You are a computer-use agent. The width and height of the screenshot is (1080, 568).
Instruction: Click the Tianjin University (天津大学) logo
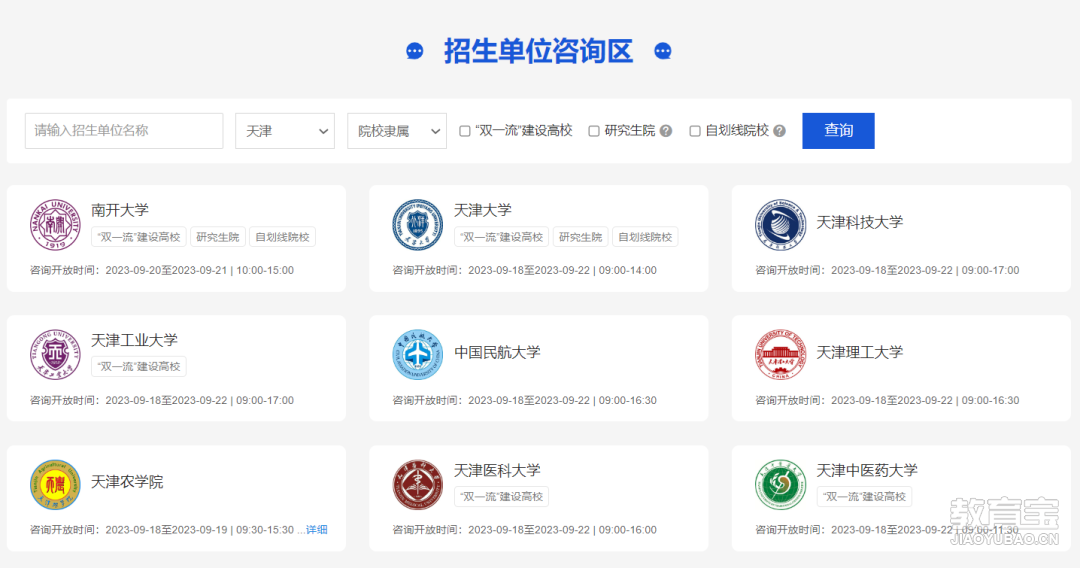point(417,225)
